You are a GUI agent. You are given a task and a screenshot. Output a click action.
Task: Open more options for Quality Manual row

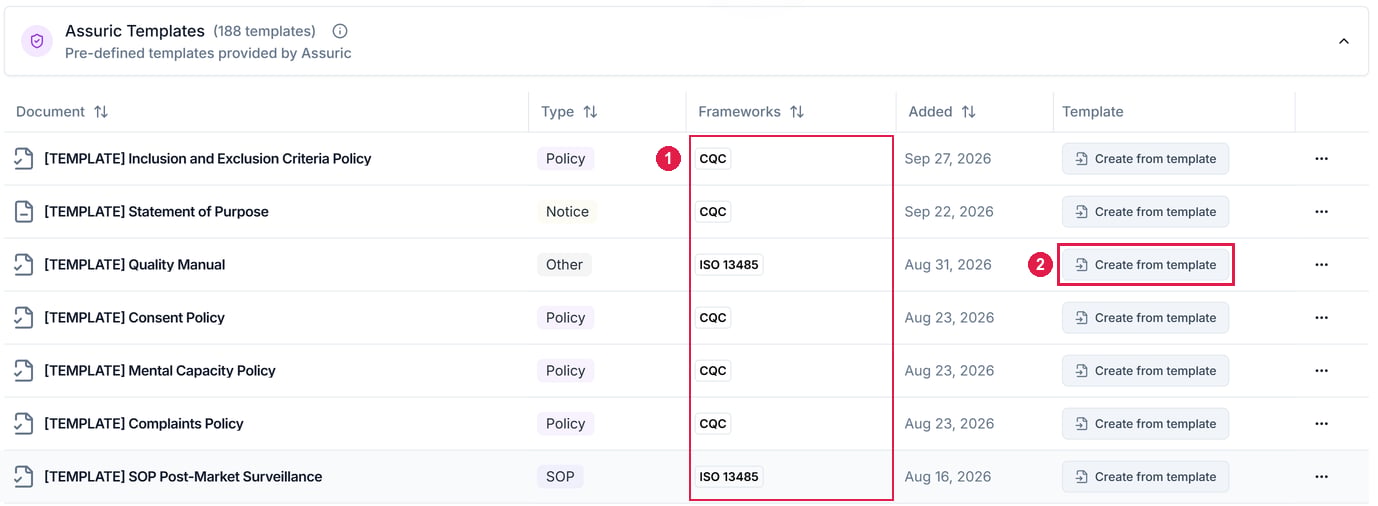pos(1321,265)
